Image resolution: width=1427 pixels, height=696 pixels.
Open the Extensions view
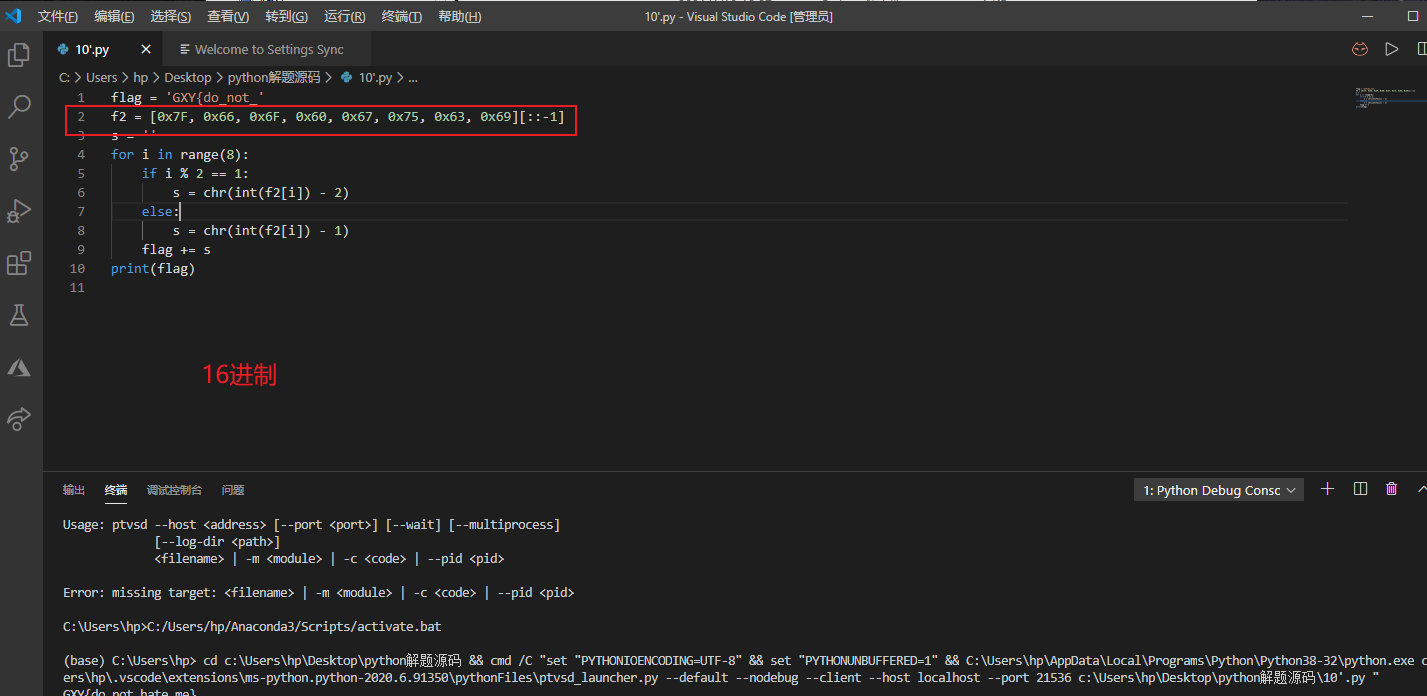19,263
